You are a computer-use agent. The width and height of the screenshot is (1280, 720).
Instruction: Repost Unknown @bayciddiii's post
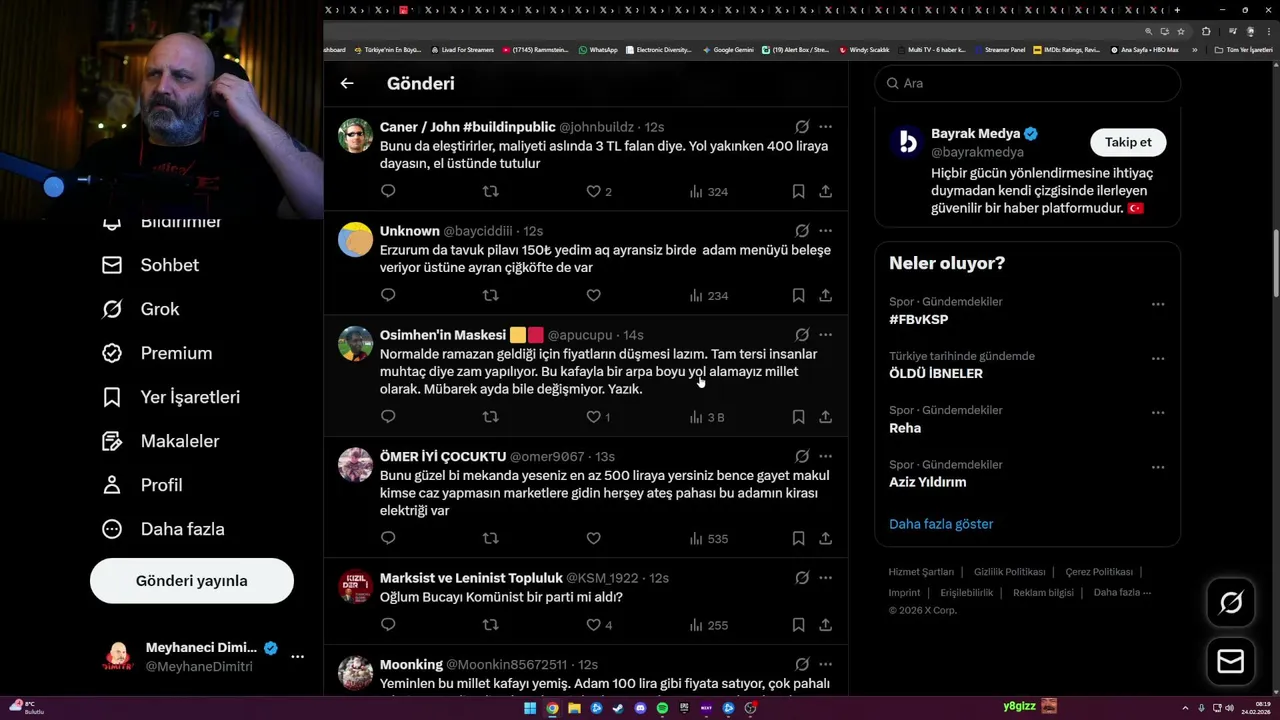point(490,295)
